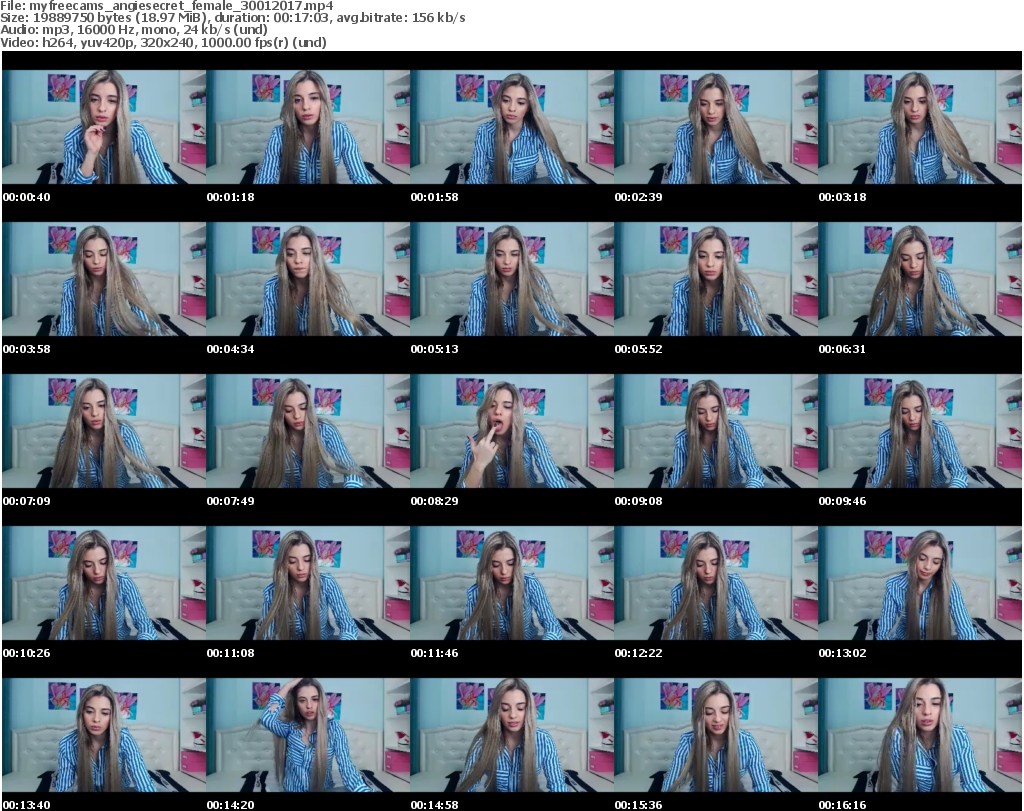This screenshot has height=811, width=1024.
Task: Click the timestamp text 00:09:08
Action: pos(638,501)
